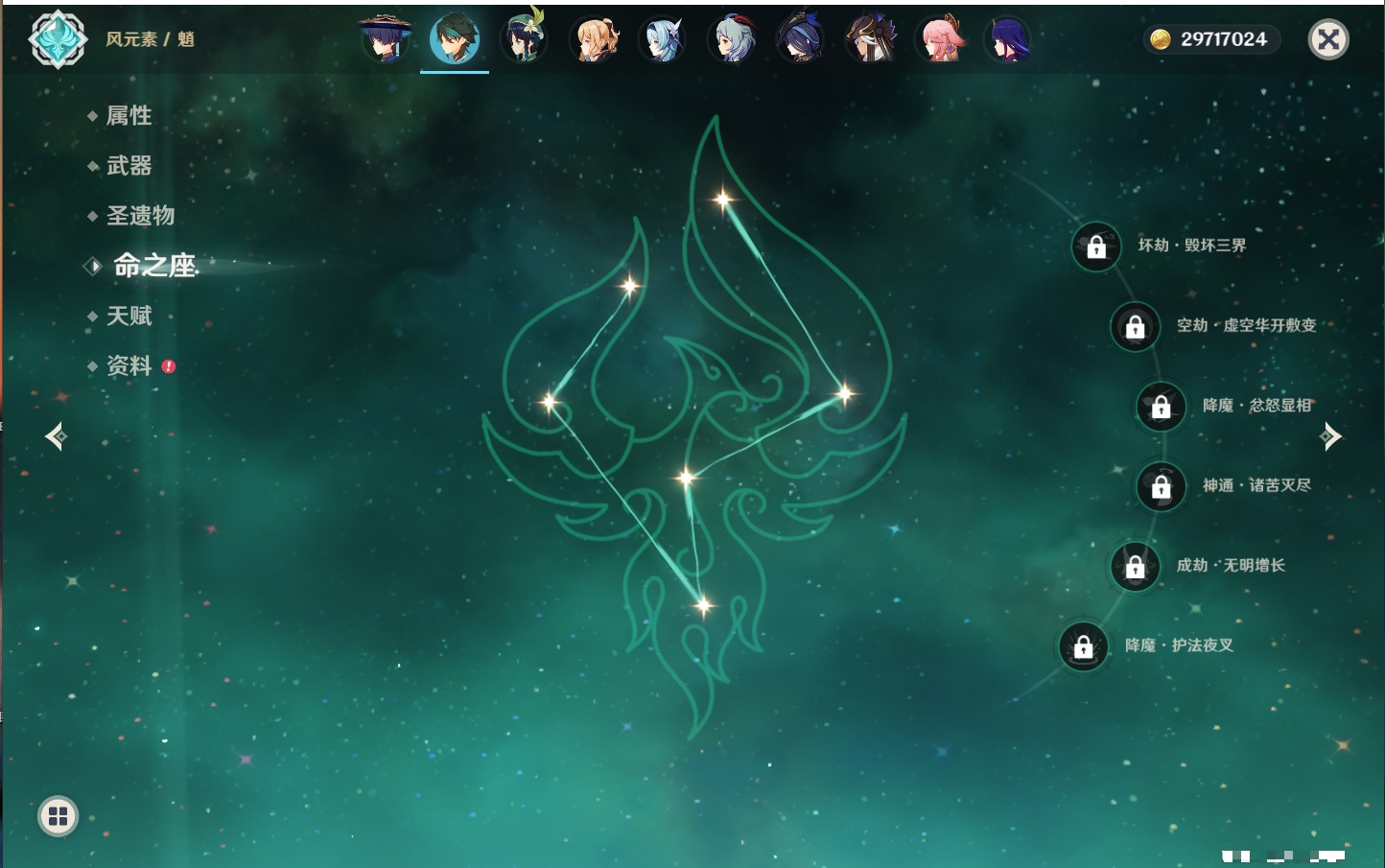The height and width of the screenshot is (868, 1385).
Task: Go to next character with right arrow
Action: pyautogui.click(x=1329, y=436)
